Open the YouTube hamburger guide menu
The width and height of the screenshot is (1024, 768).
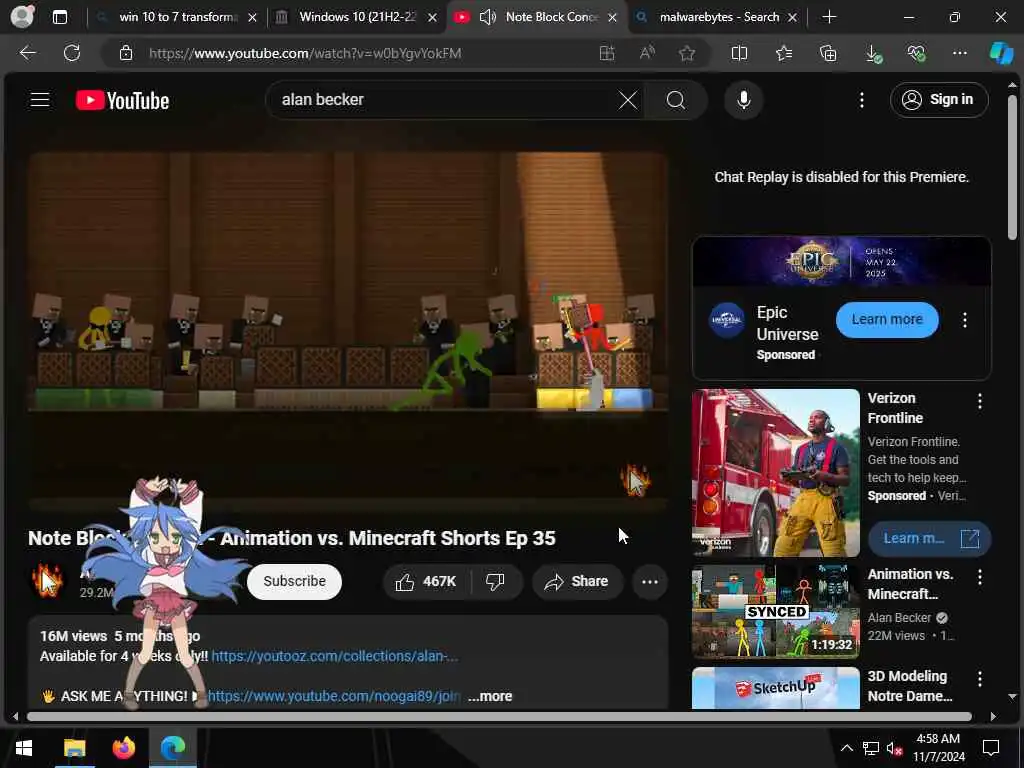[40, 100]
